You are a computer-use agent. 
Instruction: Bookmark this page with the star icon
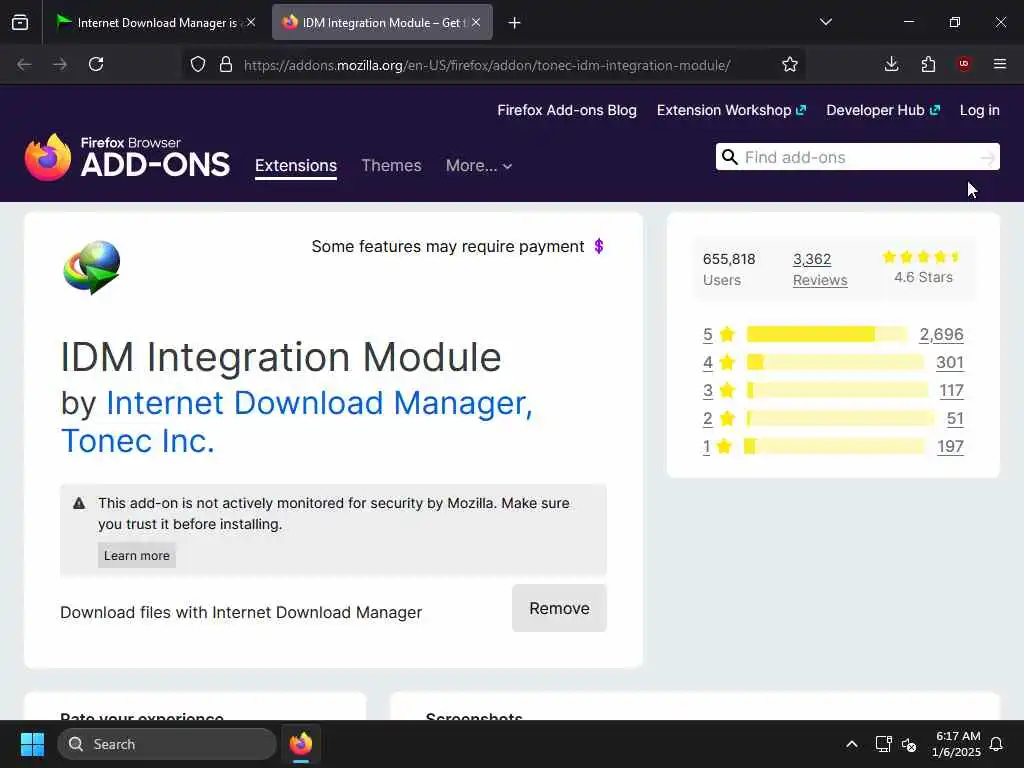(x=790, y=65)
